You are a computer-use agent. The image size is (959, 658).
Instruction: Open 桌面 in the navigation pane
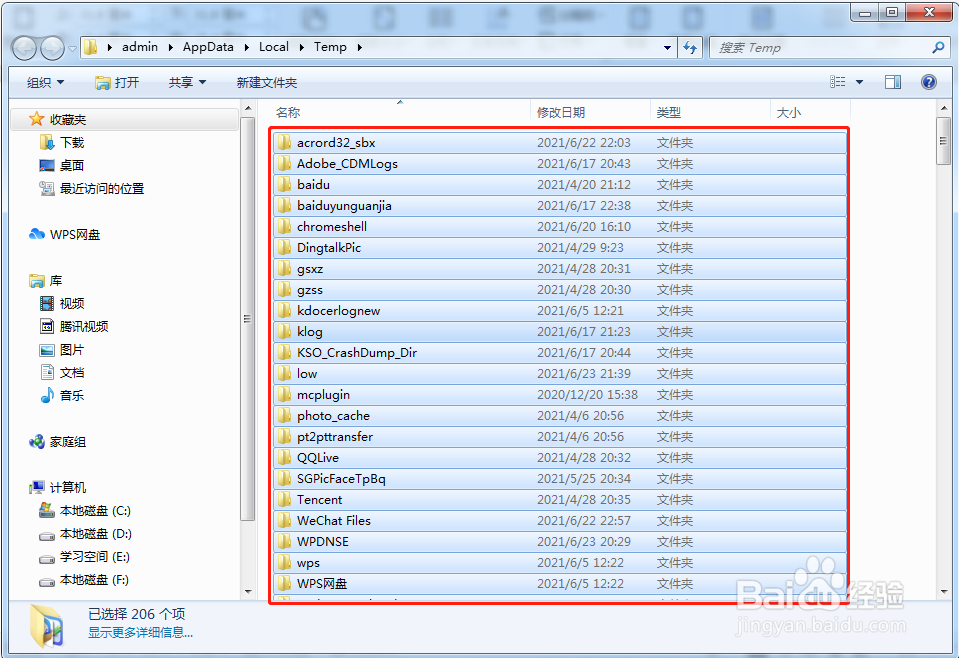(62, 166)
